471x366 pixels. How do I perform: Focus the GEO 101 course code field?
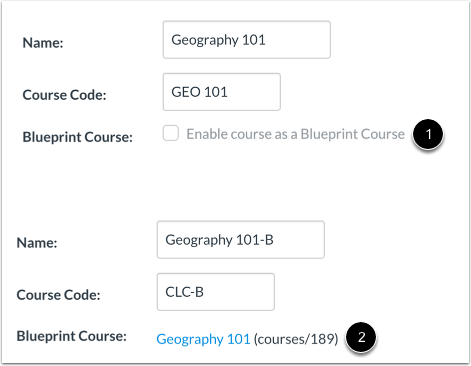tap(222, 92)
